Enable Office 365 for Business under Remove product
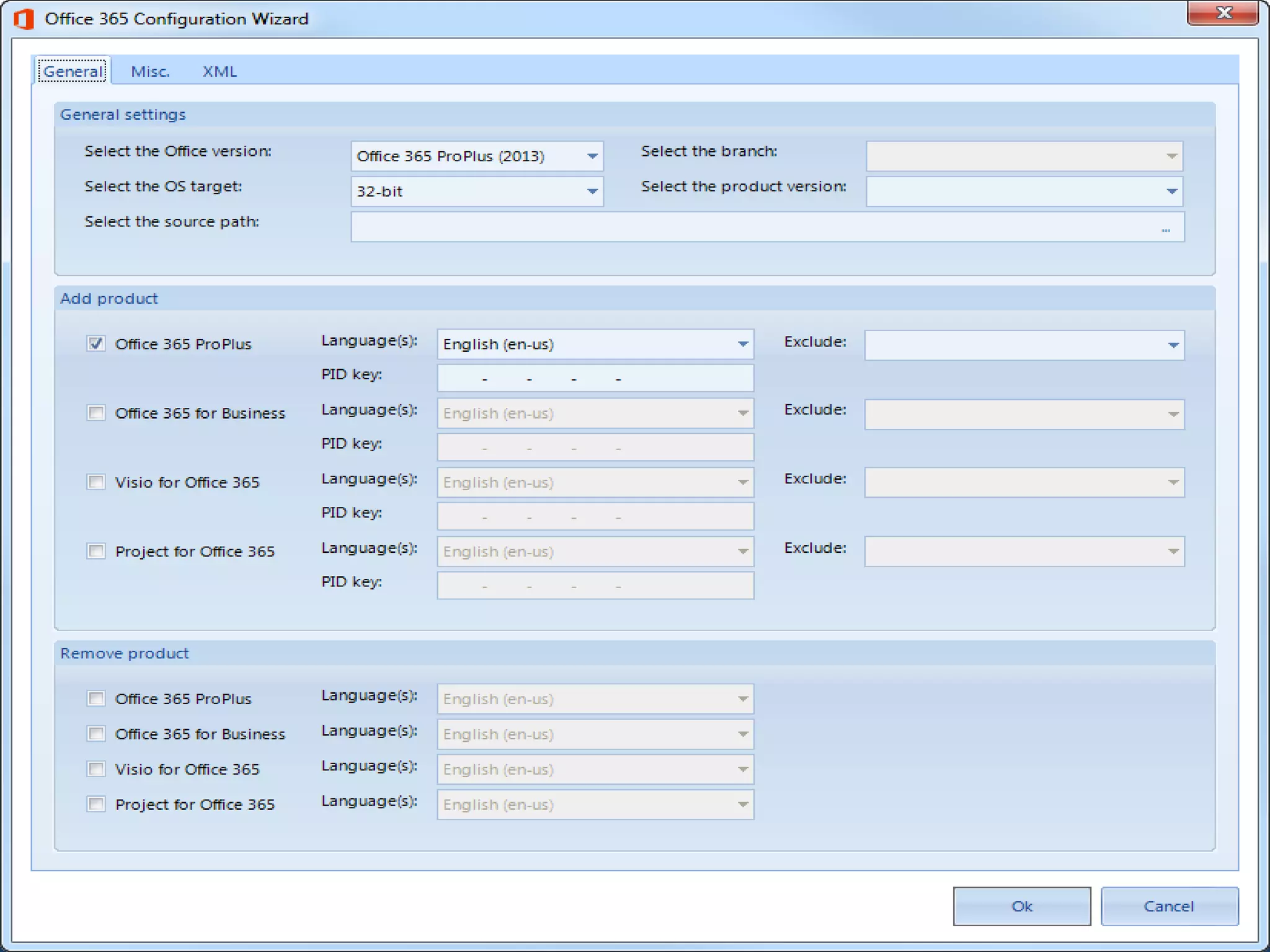The image size is (1270, 952). [x=96, y=734]
